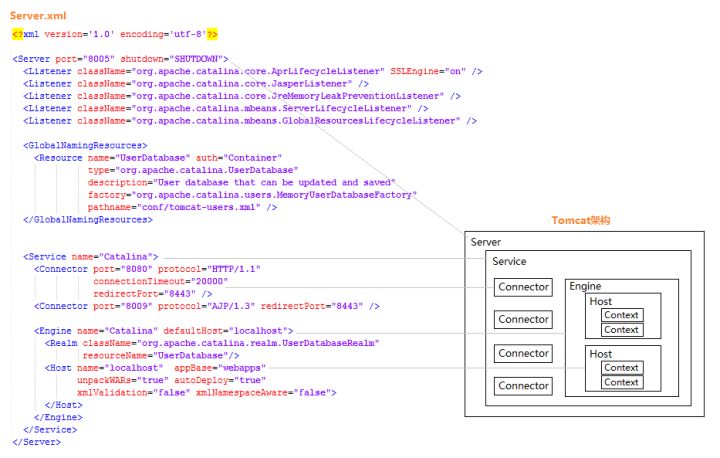Click the orange "Tomcat架构" diagram title
This screenshot has height=458, width=720.
pos(581,221)
